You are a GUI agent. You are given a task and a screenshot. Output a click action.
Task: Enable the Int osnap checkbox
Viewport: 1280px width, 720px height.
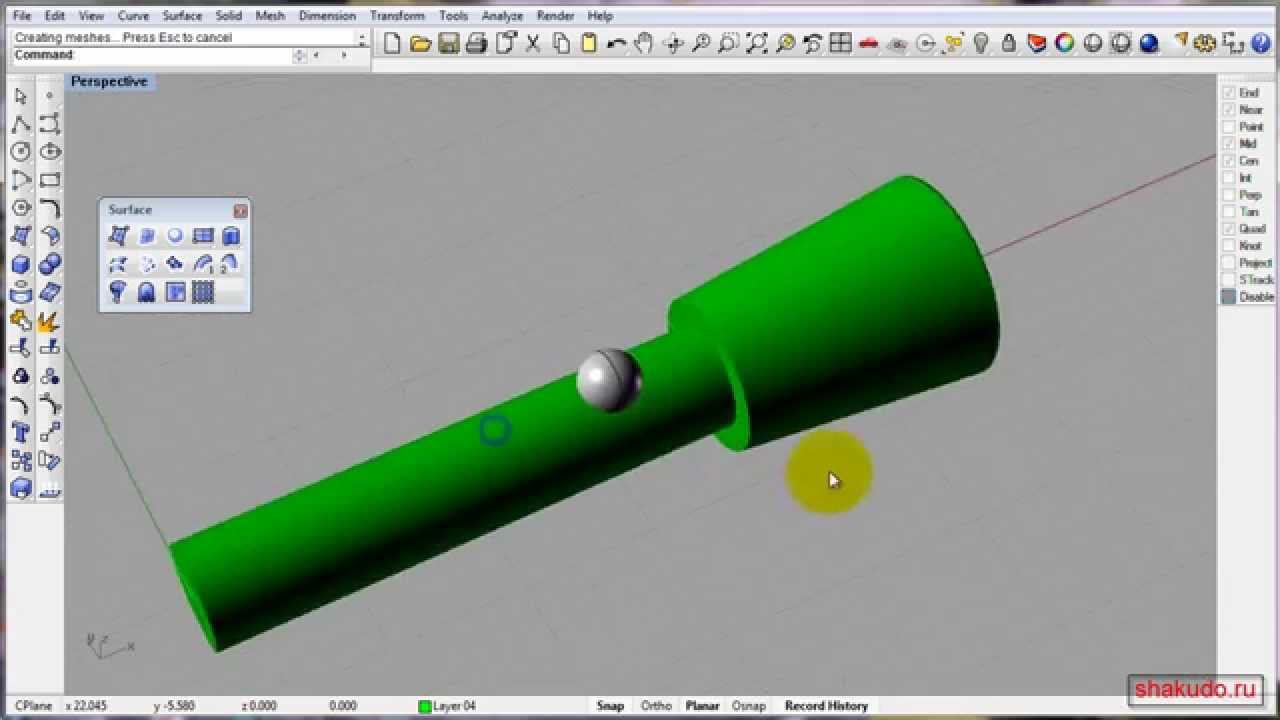(x=1229, y=178)
